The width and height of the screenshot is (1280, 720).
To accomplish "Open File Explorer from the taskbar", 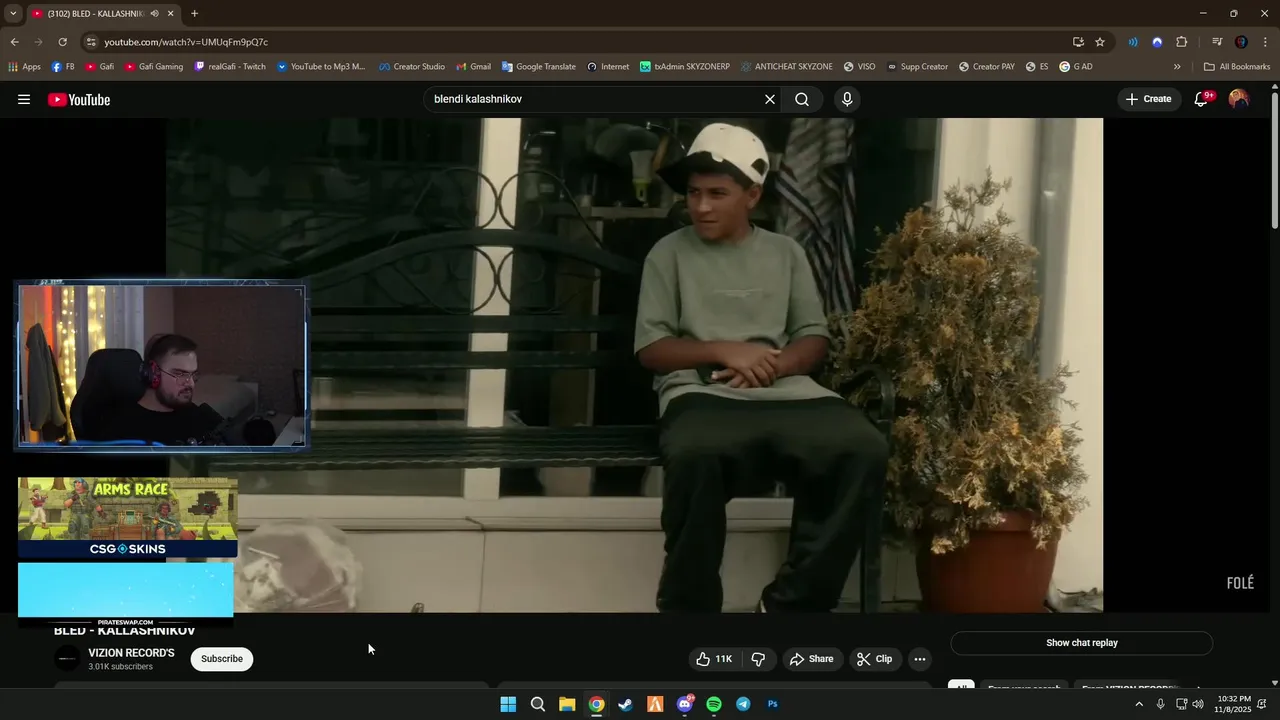I will tap(567, 704).
